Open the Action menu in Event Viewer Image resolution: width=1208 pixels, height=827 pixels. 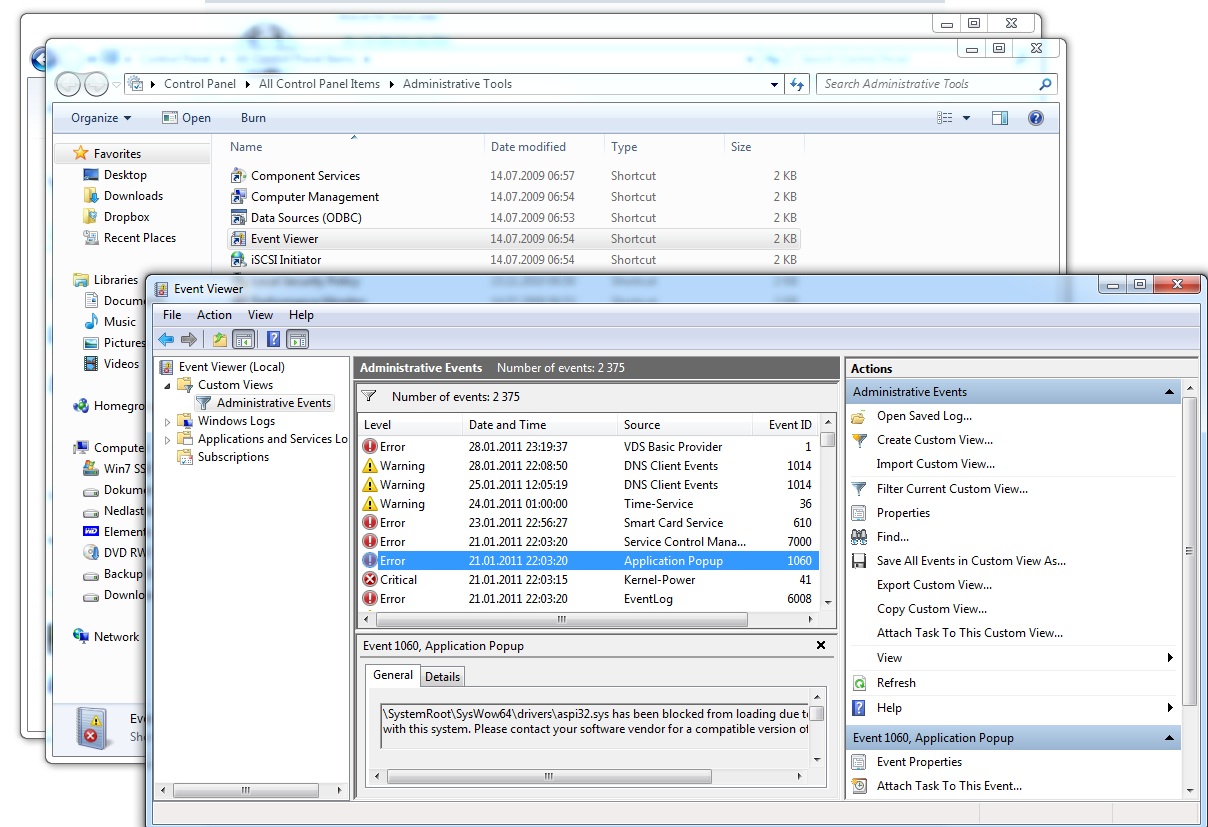[214, 315]
